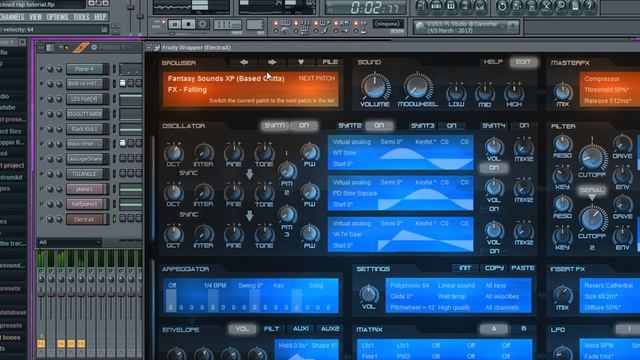Screen dimensions: 640x360
Task: Click filter 1 DRIVE knob
Action: pos(622,144)
